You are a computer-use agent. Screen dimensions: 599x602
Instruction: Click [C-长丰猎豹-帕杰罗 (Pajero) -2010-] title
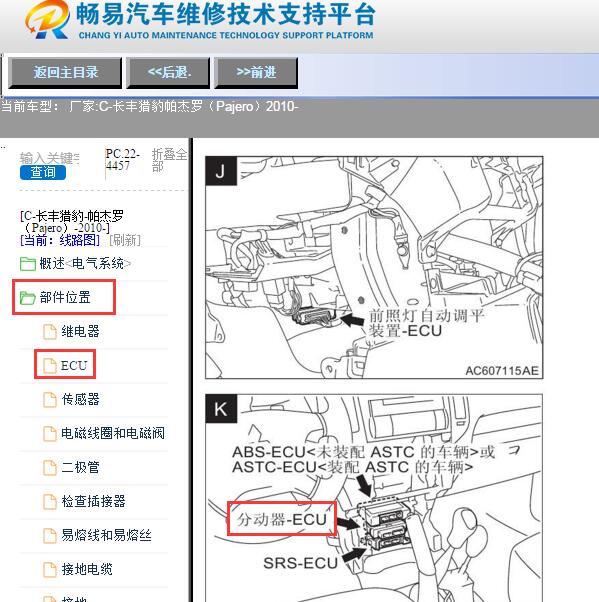coord(72,222)
